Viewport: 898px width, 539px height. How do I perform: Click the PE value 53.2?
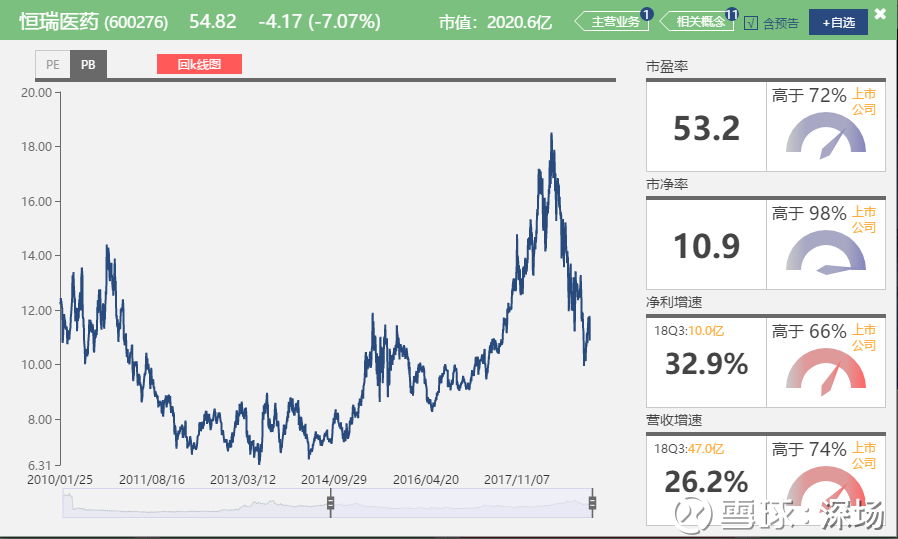pyautogui.click(x=707, y=128)
